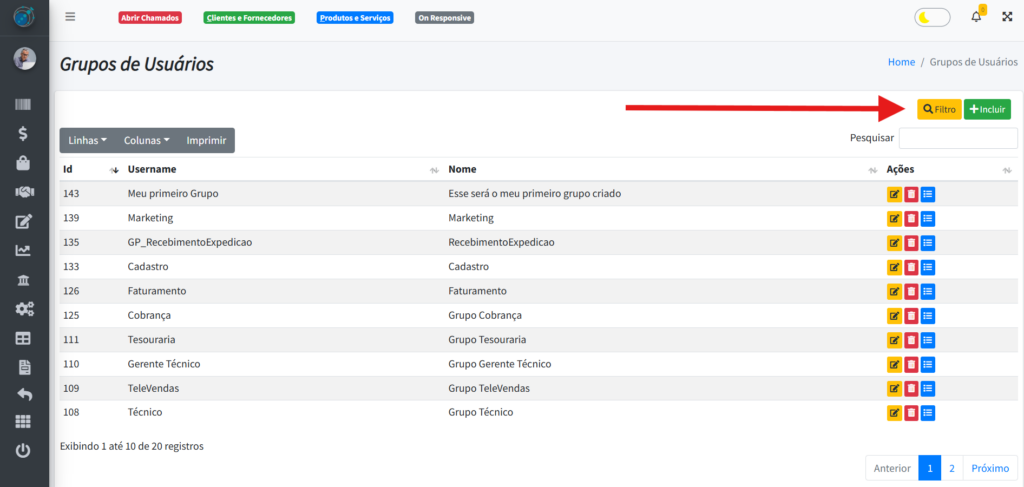Image resolution: width=1024 pixels, height=487 pixels.
Task: Expand the Colunas dropdown
Action: (x=146, y=141)
